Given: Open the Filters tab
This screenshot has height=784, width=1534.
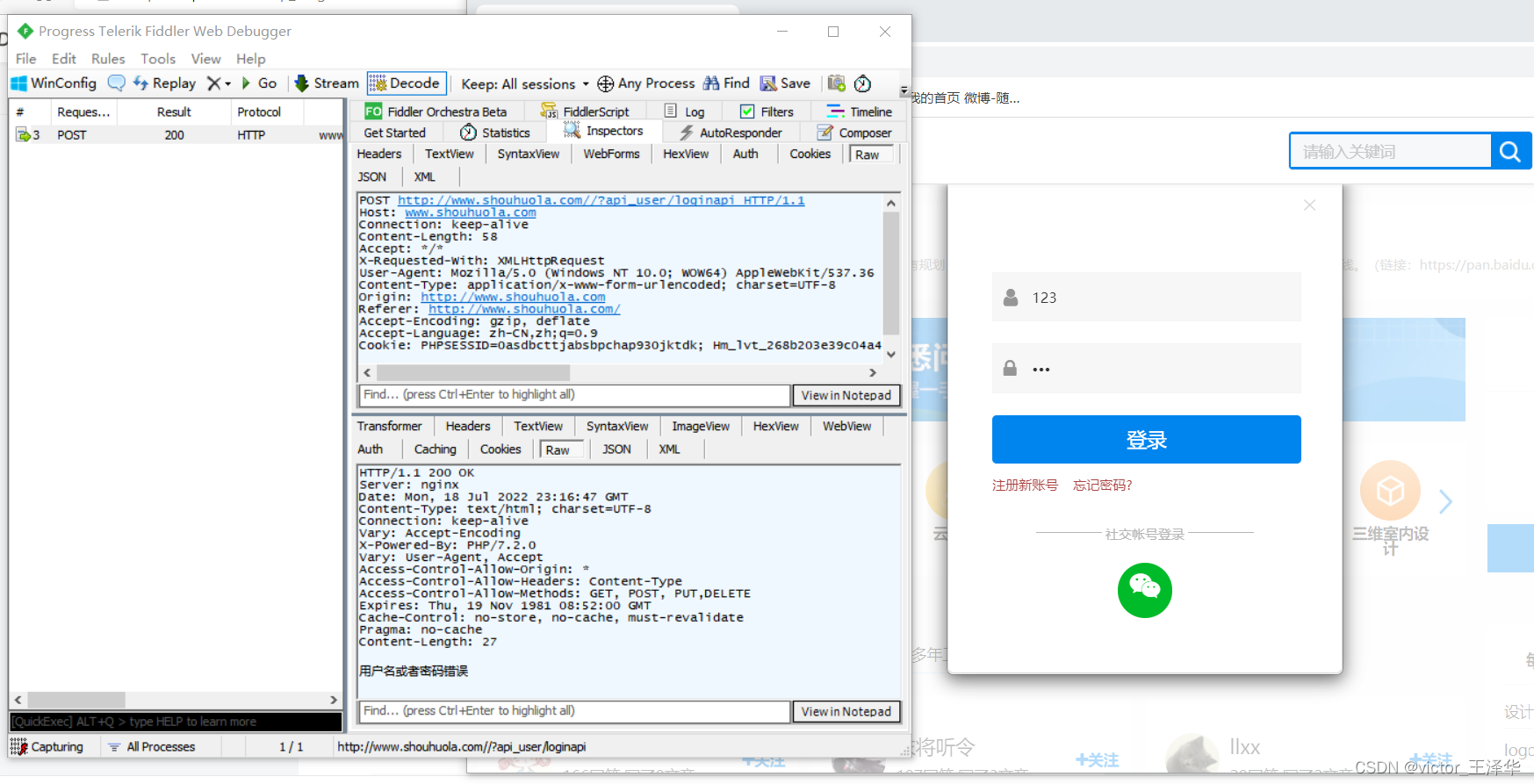Looking at the screenshot, I should point(767,111).
